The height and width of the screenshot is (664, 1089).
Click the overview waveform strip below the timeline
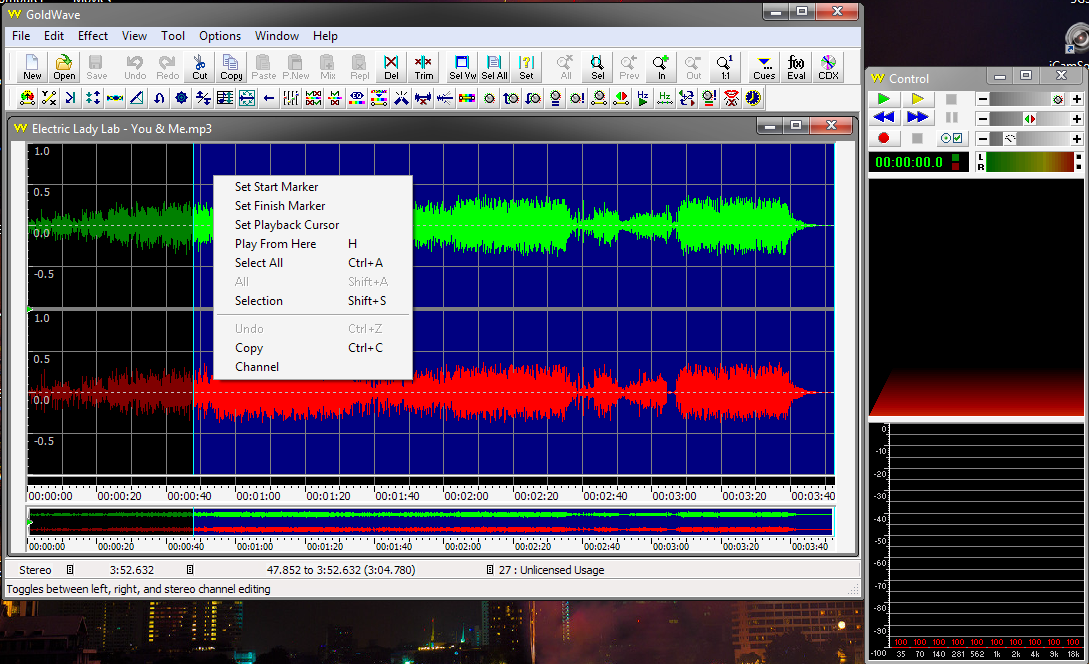click(430, 521)
